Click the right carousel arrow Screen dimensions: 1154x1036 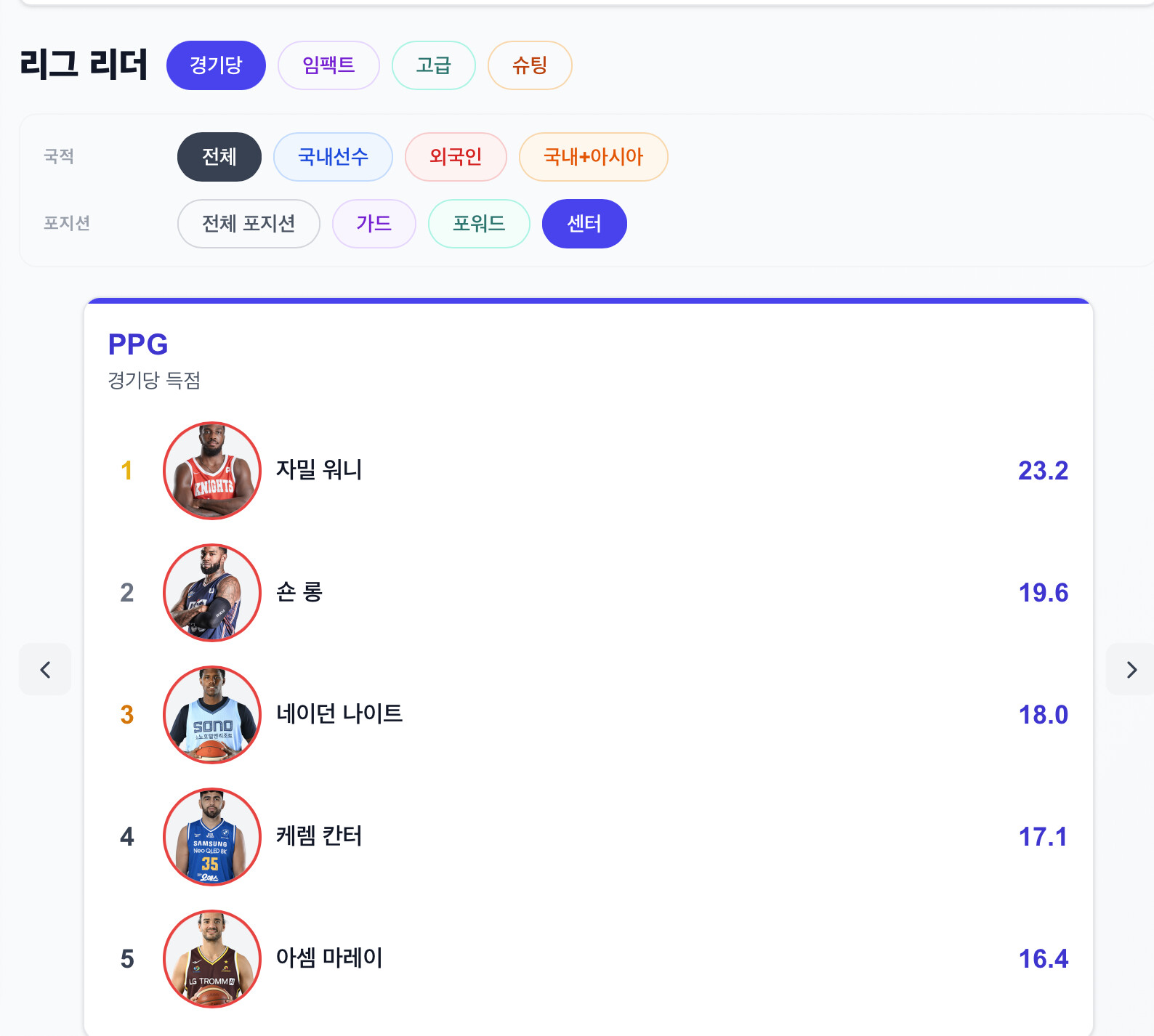coord(1130,669)
